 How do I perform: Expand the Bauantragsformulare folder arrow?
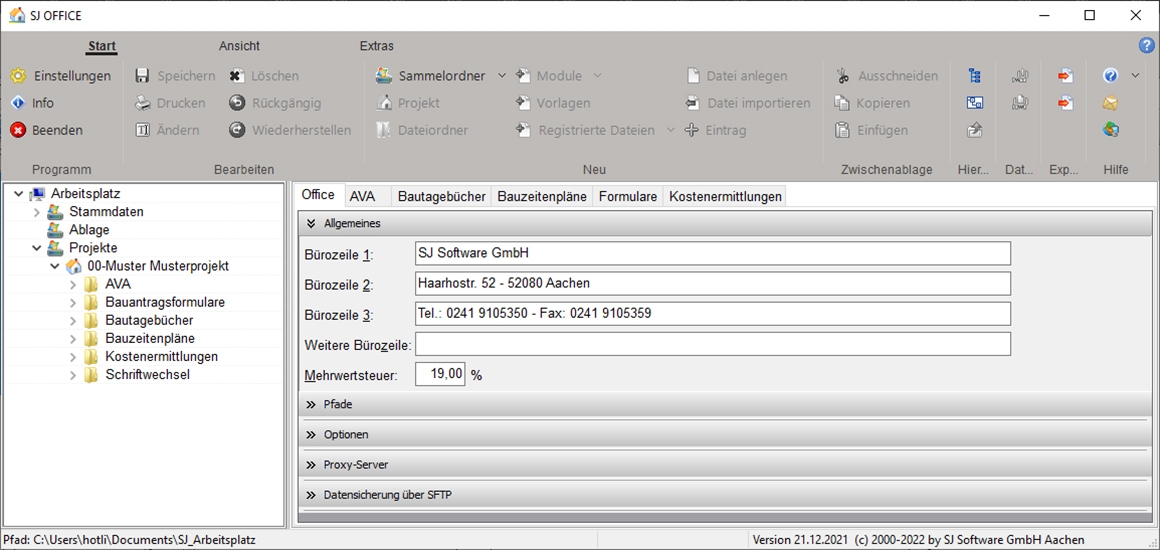point(72,302)
